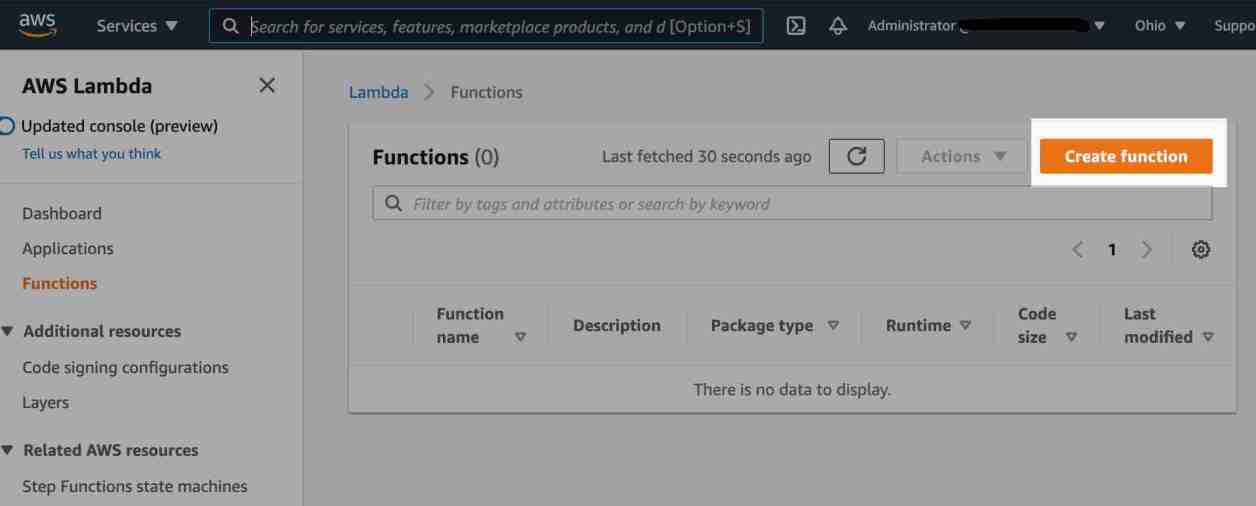Open the Administrator account menu
This screenshot has width=1256, height=506.
click(x=986, y=26)
